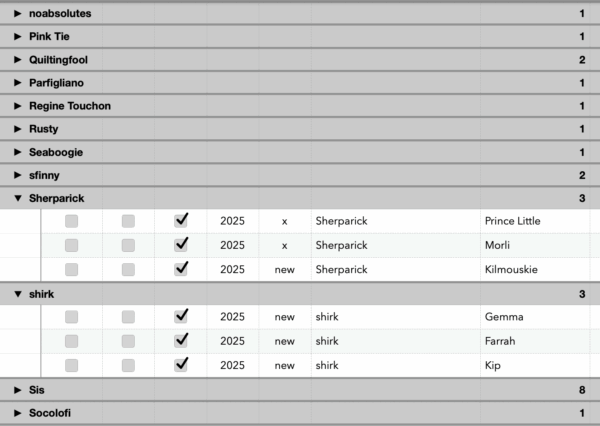Expand the Socolofi group
Screen dimensions: 600x426
click(x=18, y=413)
